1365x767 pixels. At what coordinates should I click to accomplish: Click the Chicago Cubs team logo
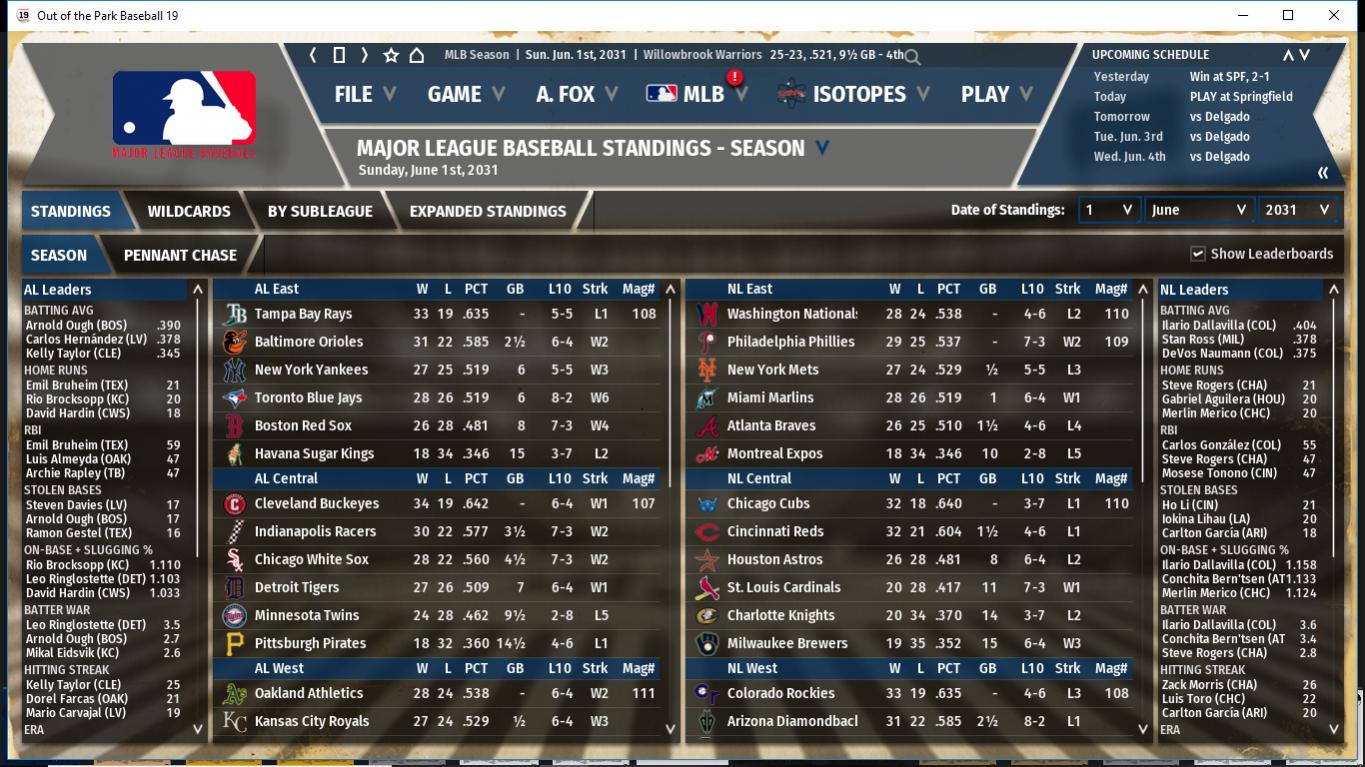(707, 504)
